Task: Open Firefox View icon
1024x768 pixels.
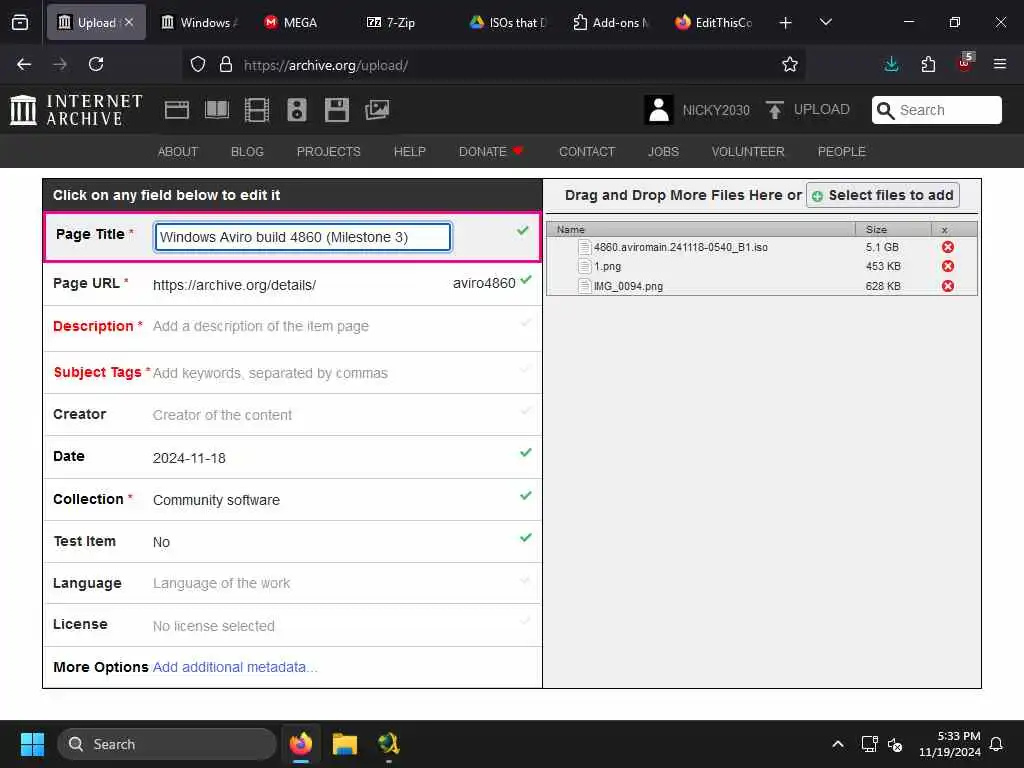Action: [20, 22]
